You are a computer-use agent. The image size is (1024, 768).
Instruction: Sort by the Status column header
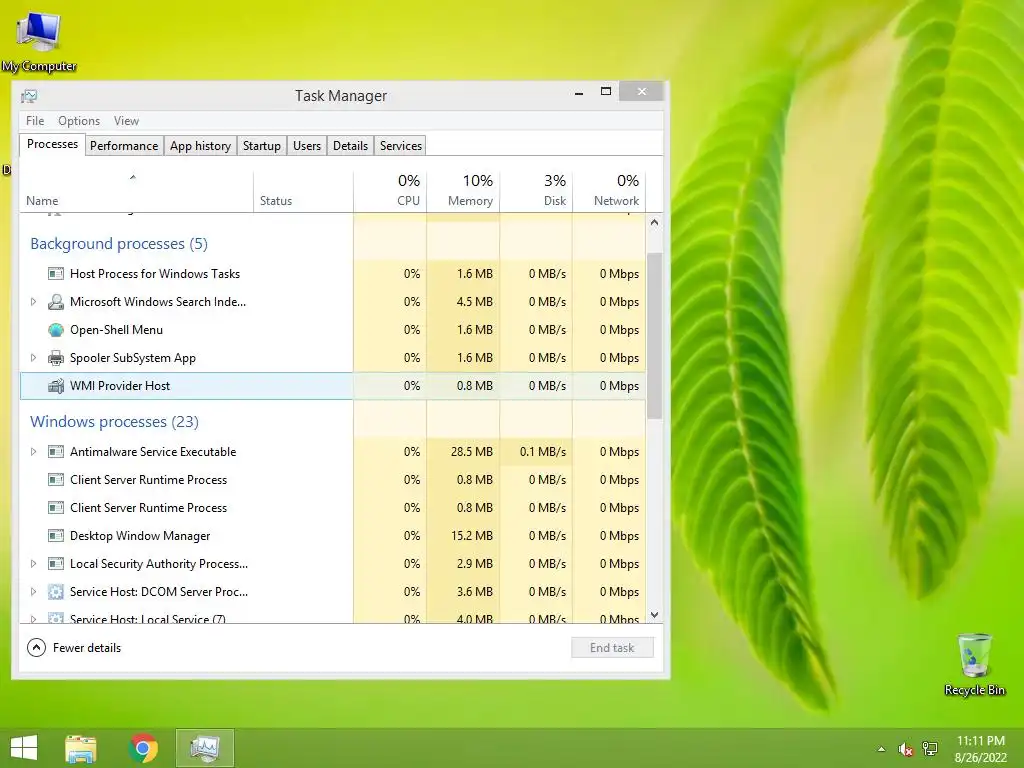click(x=303, y=191)
